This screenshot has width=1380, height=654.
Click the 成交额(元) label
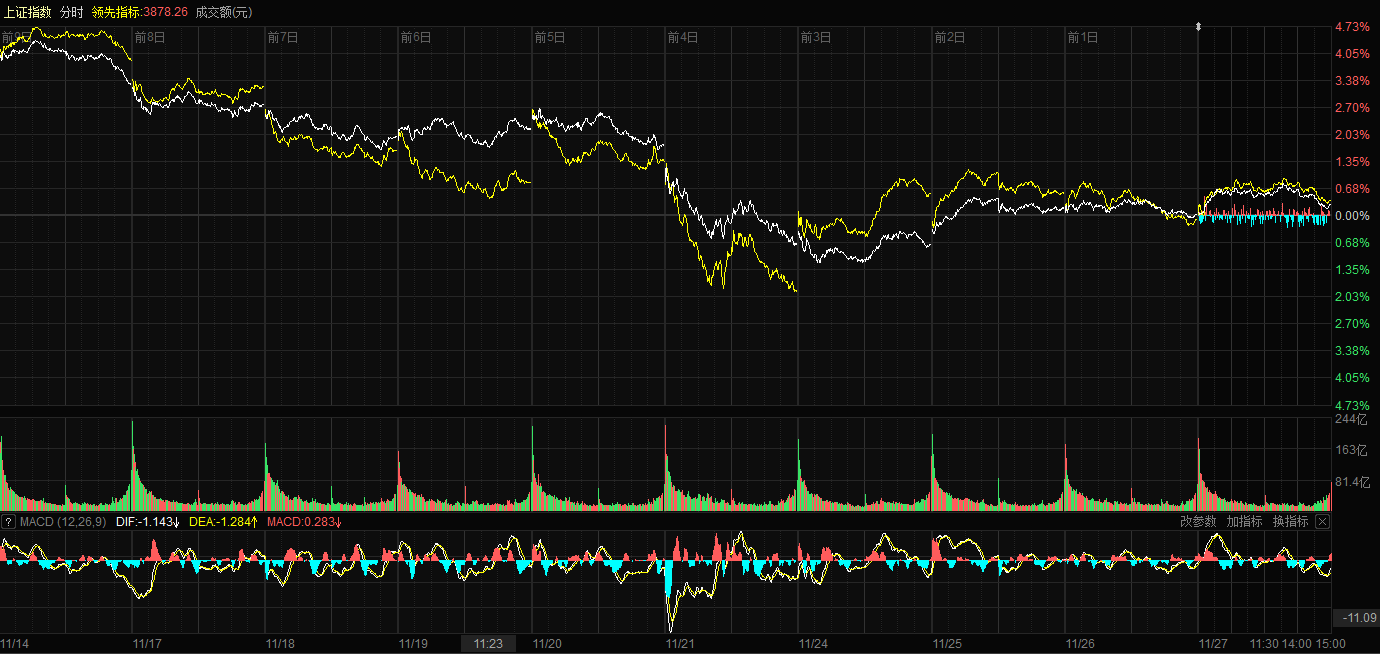[x=224, y=12]
